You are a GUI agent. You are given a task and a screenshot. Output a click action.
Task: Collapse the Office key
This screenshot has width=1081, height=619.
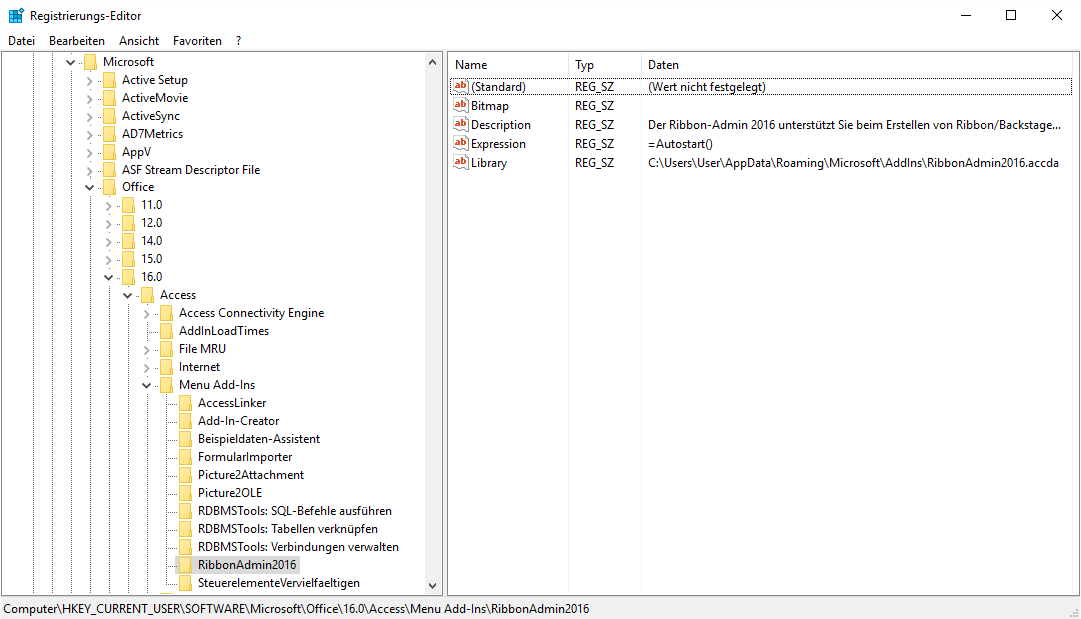(90, 187)
